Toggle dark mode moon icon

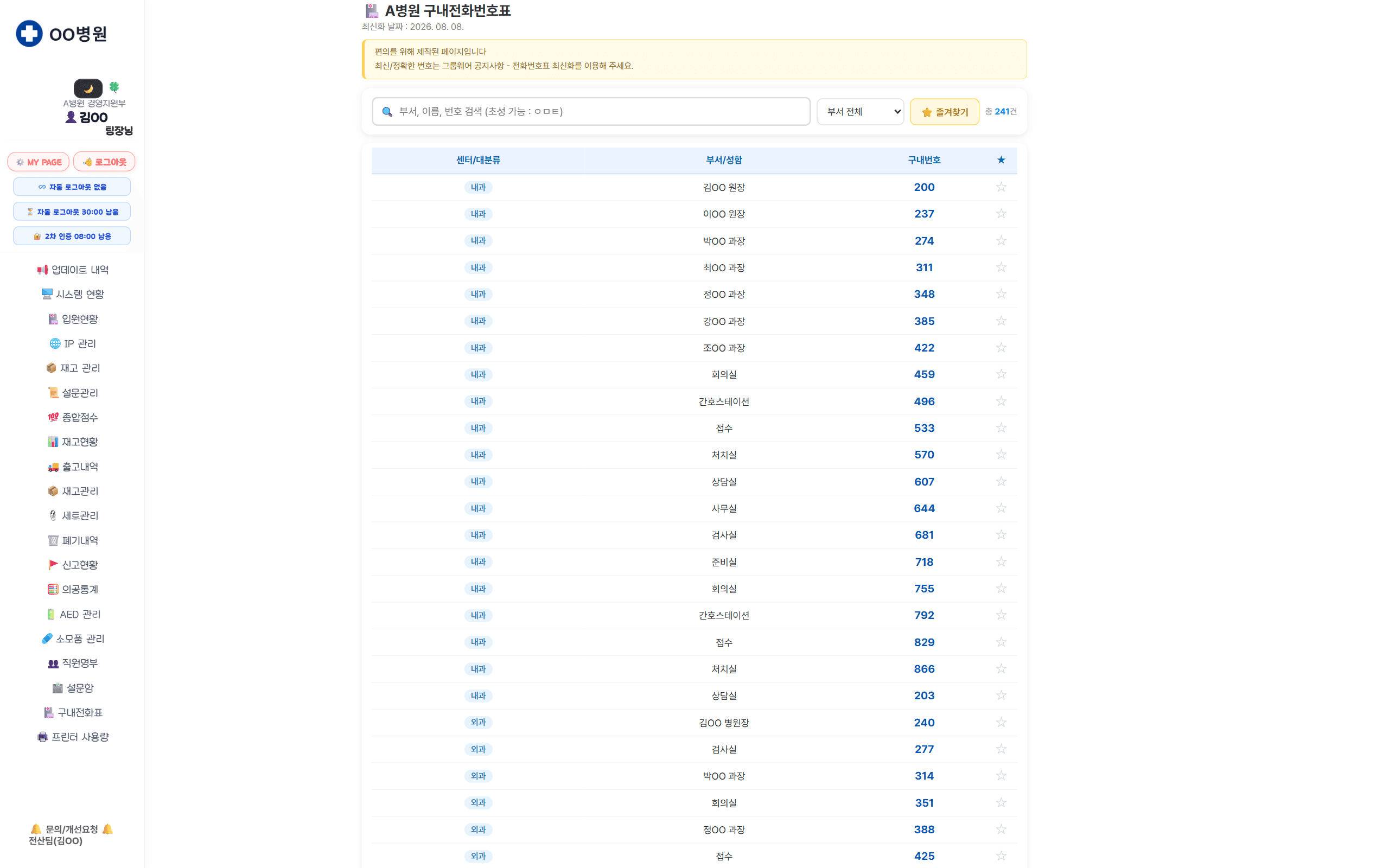tap(88, 88)
